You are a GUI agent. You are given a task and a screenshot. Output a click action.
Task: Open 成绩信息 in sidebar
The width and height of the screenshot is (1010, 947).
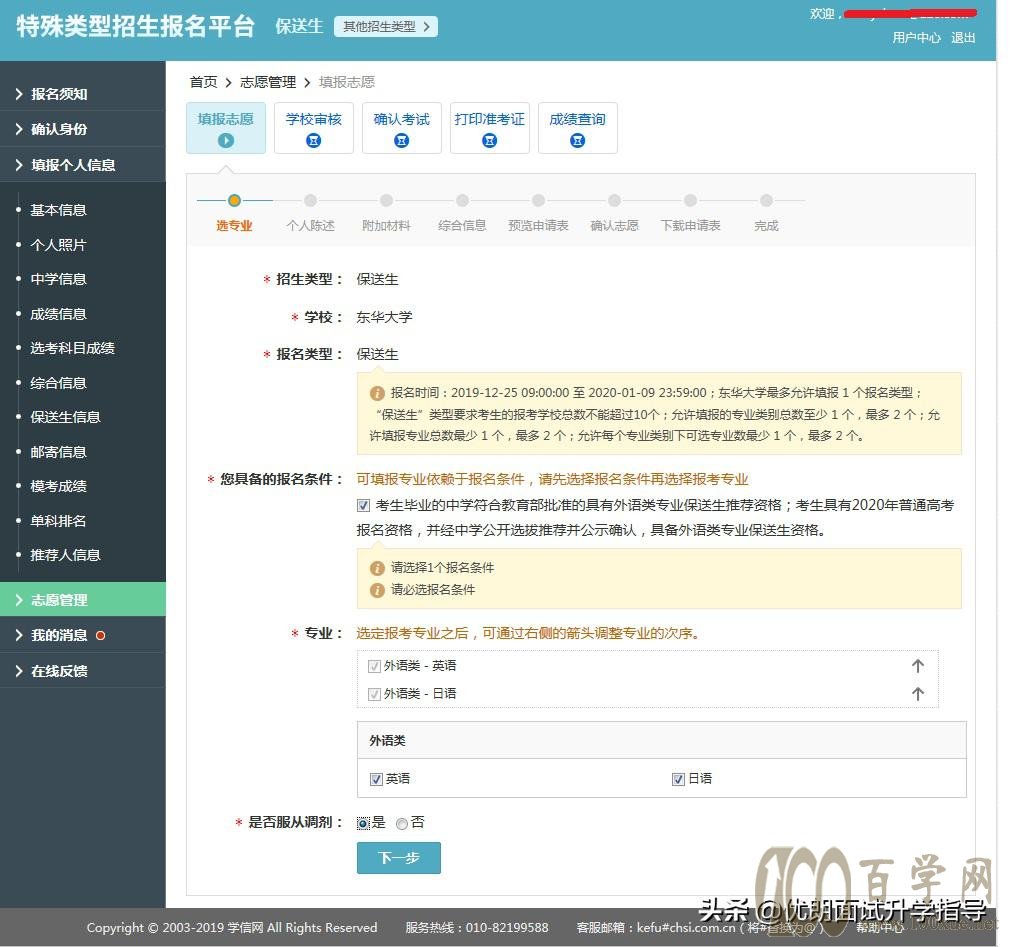tap(59, 314)
